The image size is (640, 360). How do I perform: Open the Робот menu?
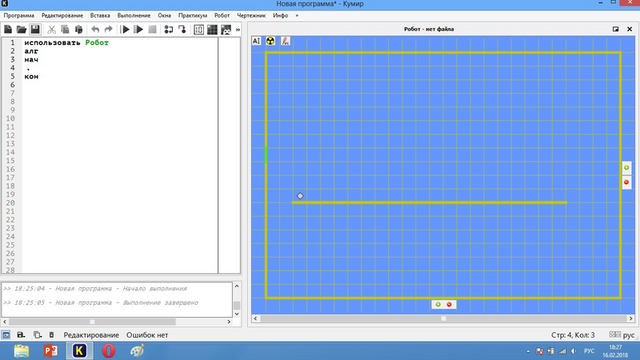(x=222, y=16)
